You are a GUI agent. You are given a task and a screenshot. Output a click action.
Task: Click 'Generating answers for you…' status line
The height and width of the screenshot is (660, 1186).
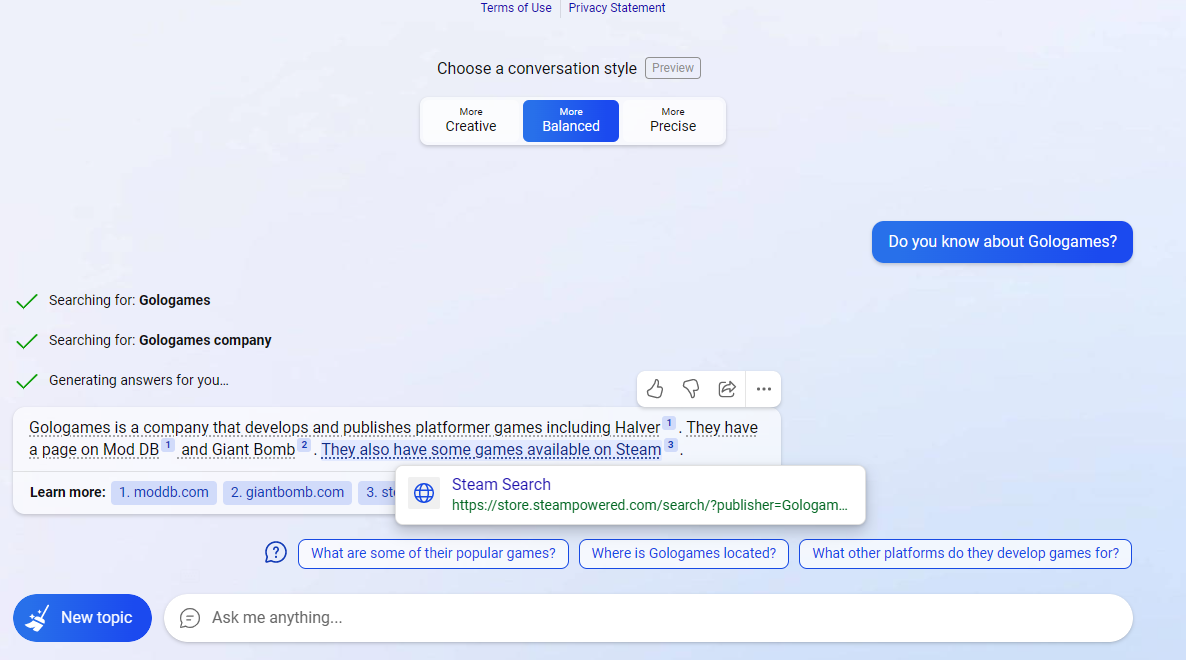coord(138,380)
